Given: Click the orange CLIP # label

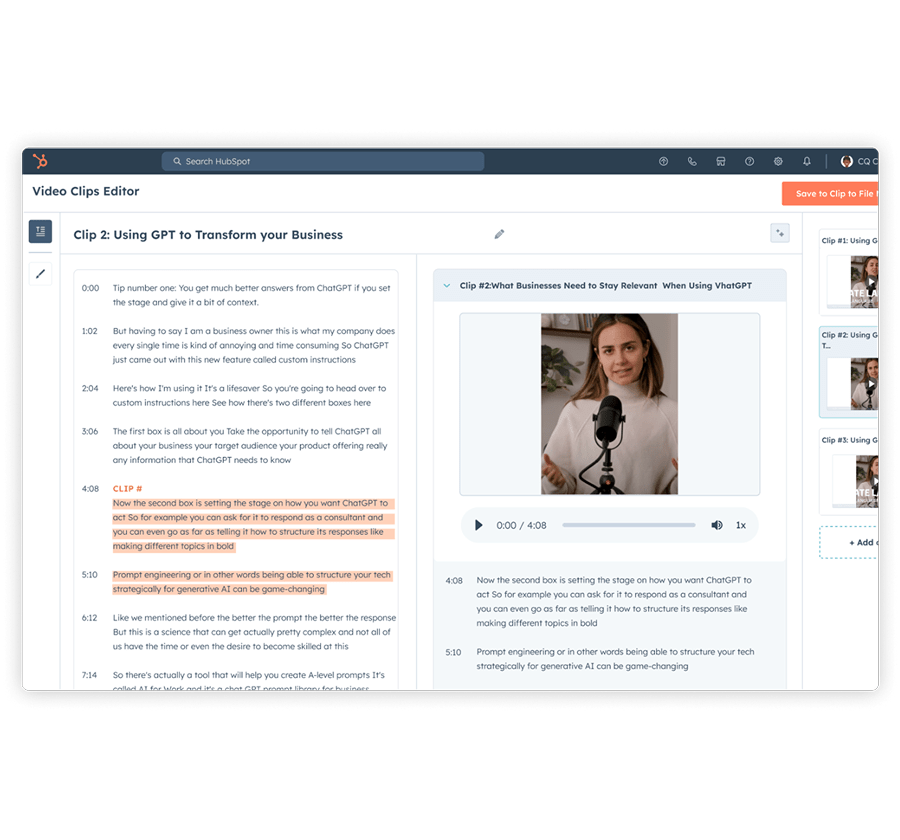Looking at the screenshot, I should (x=127, y=489).
